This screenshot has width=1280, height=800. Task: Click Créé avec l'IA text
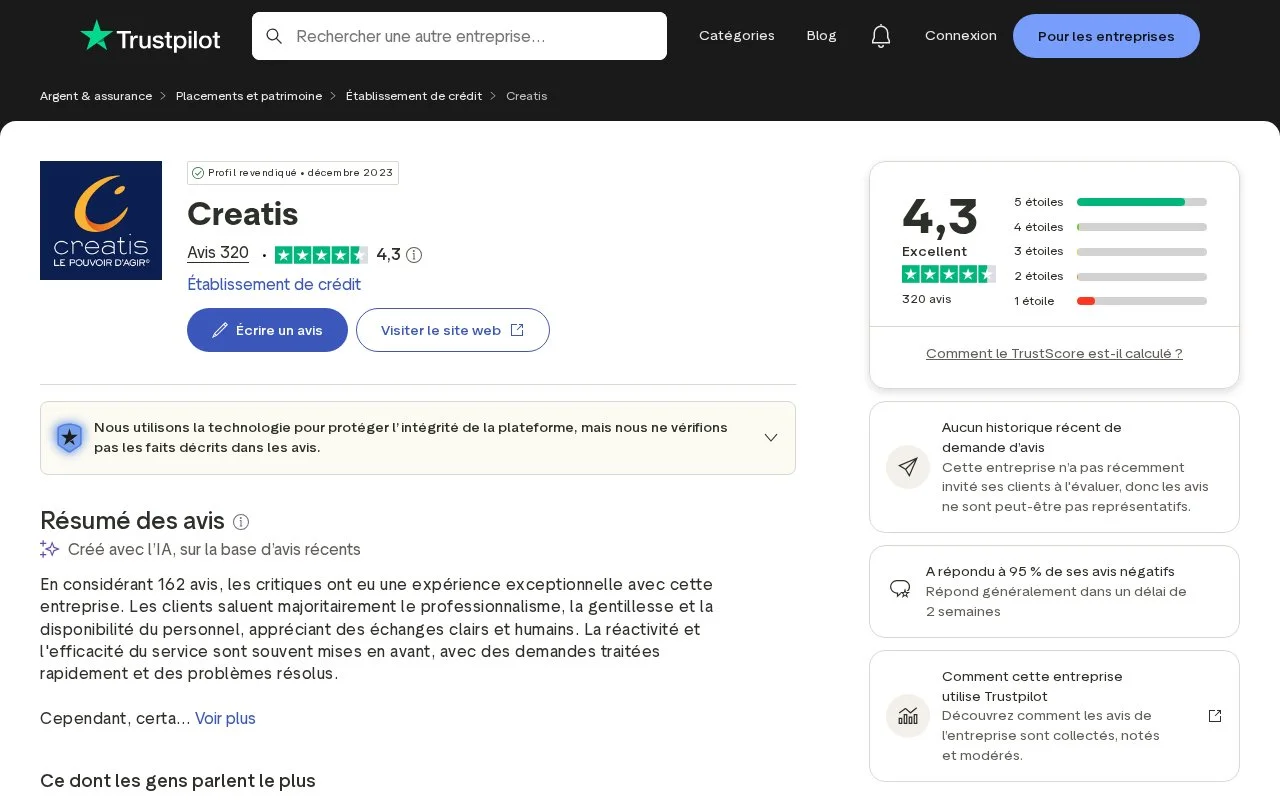[x=214, y=549]
